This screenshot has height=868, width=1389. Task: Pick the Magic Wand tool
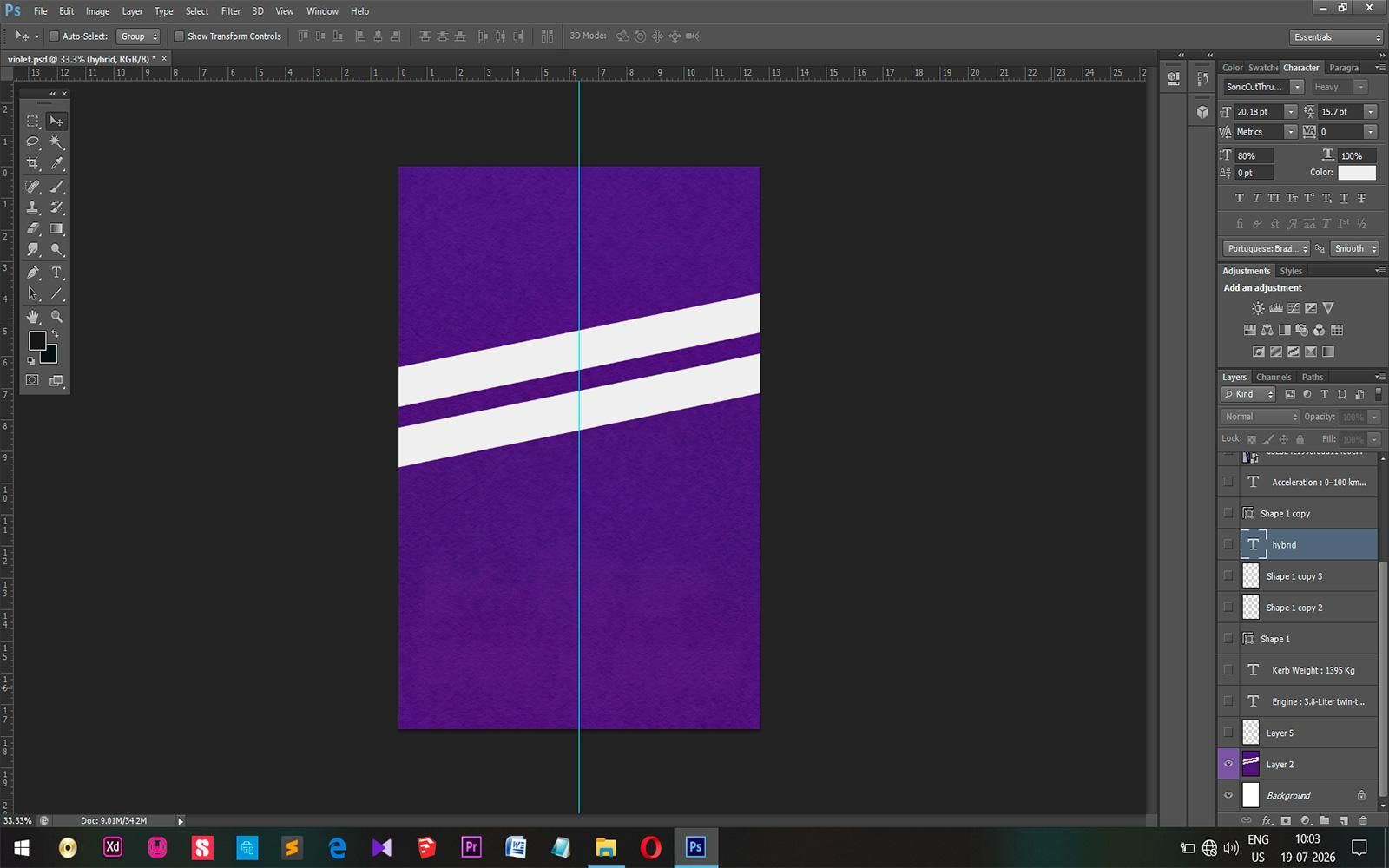[56, 142]
